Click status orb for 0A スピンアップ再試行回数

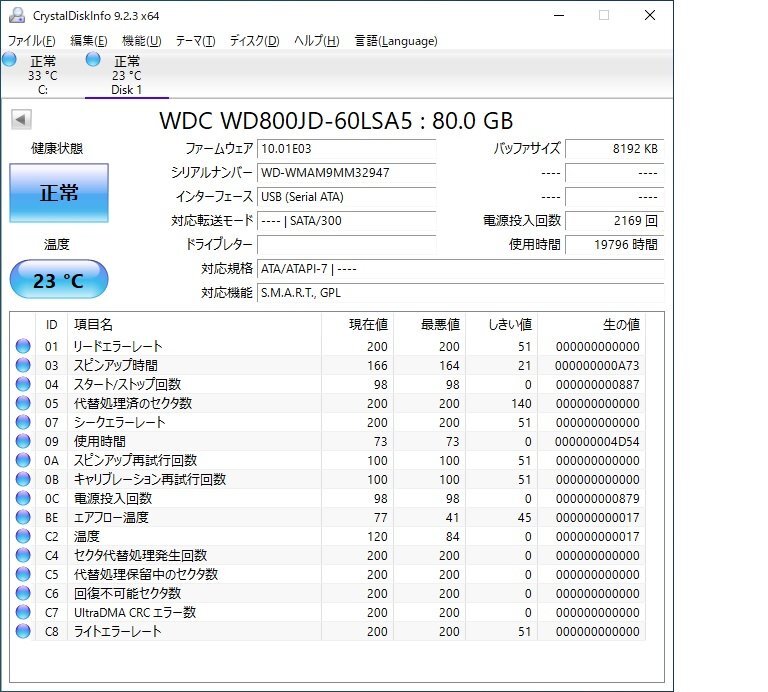23,460
